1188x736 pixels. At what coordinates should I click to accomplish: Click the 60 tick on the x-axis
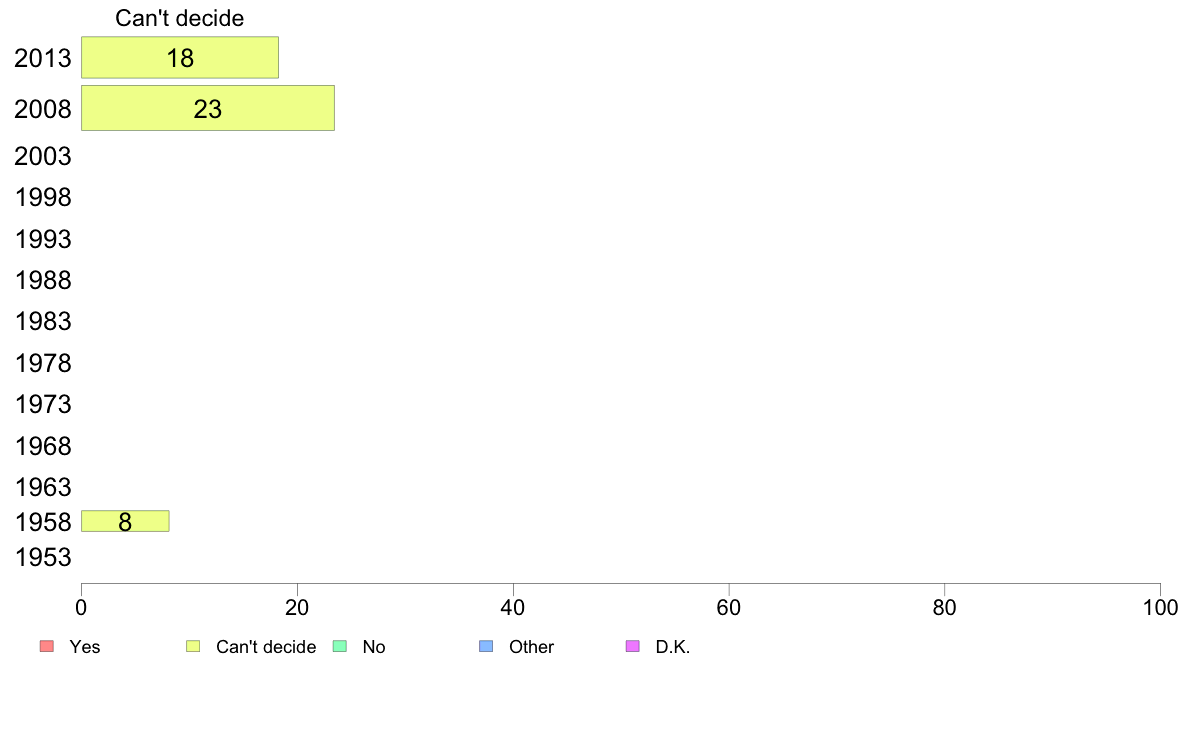(729, 607)
